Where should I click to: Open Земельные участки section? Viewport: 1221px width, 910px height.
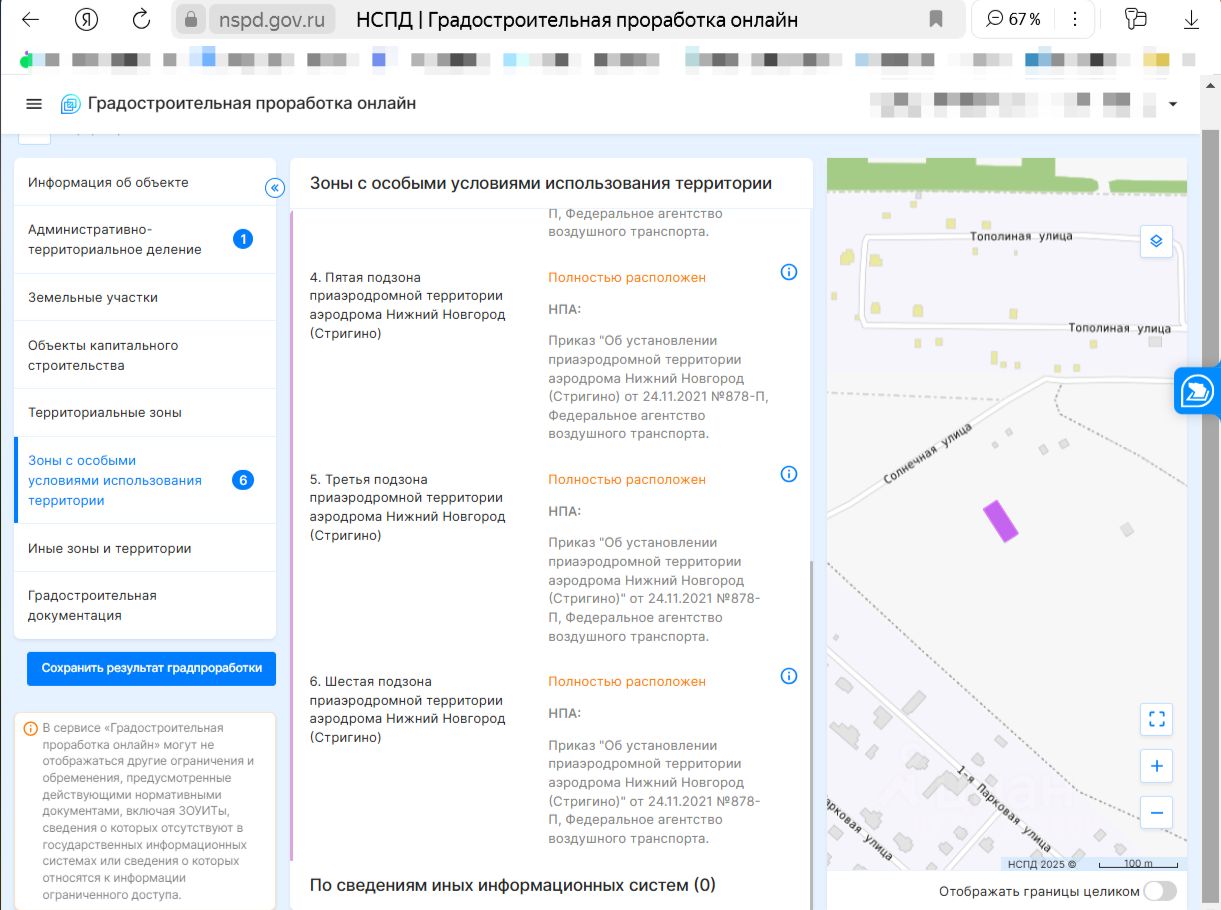145,297
